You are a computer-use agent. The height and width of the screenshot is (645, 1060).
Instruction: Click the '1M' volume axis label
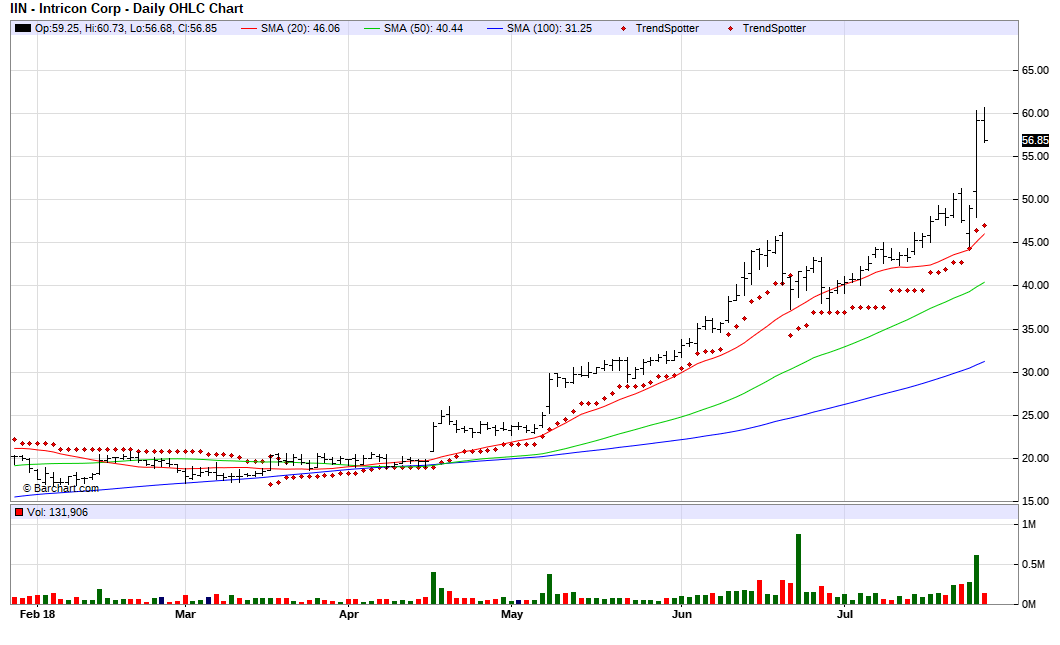pyautogui.click(x=1028, y=525)
